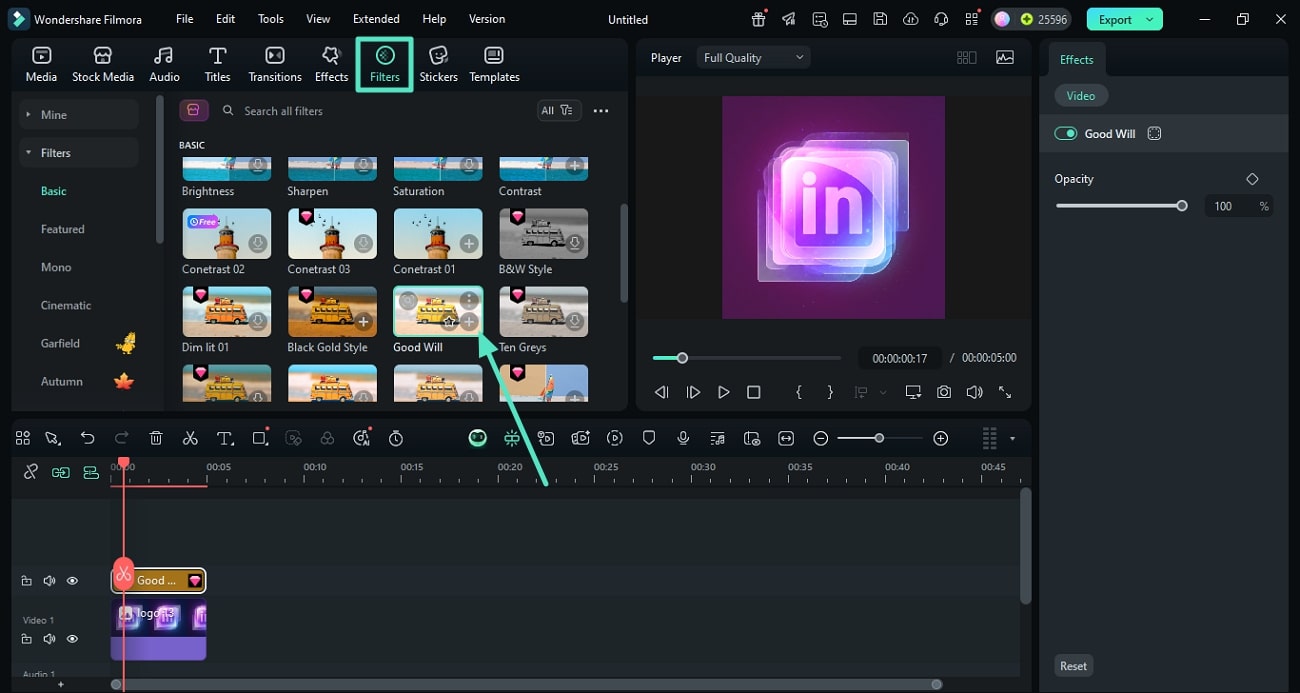Open the Media tab
Screen dimensions: 1300x693
[x=41, y=64]
